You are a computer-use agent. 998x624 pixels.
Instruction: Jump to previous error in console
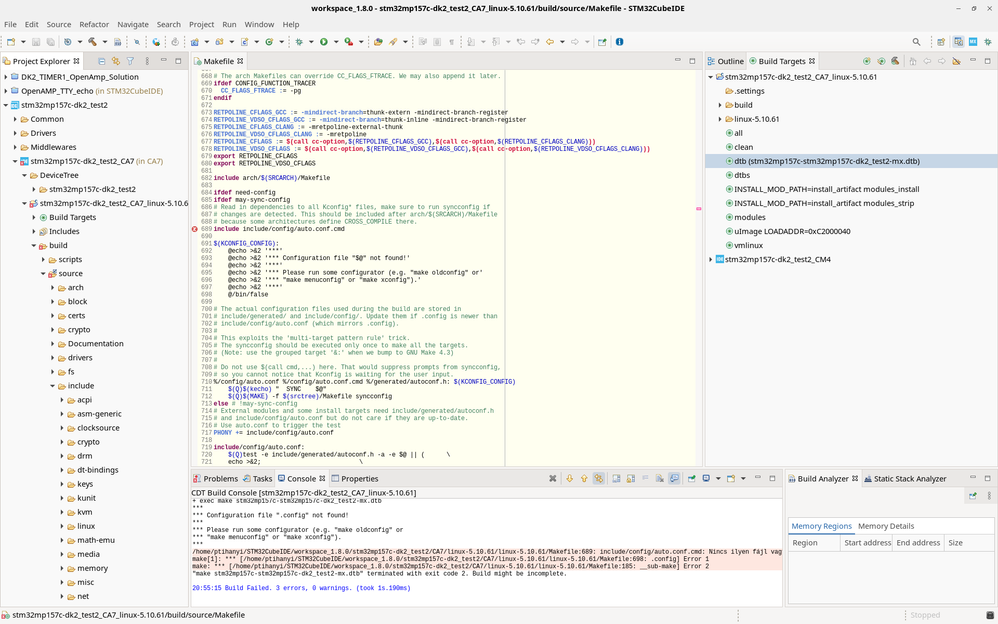click(x=584, y=479)
